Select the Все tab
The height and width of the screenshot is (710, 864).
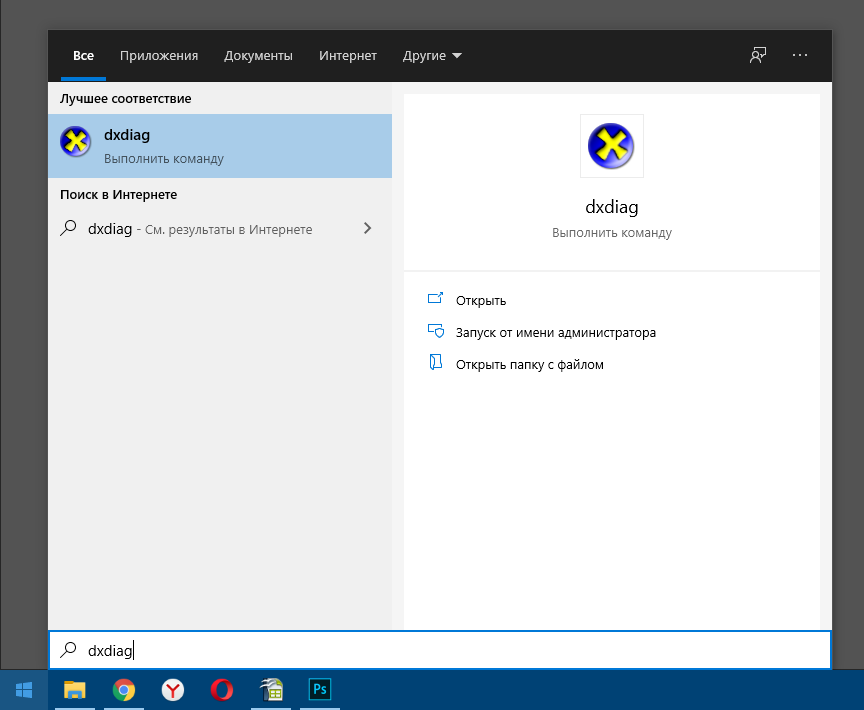click(x=83, y=56)
